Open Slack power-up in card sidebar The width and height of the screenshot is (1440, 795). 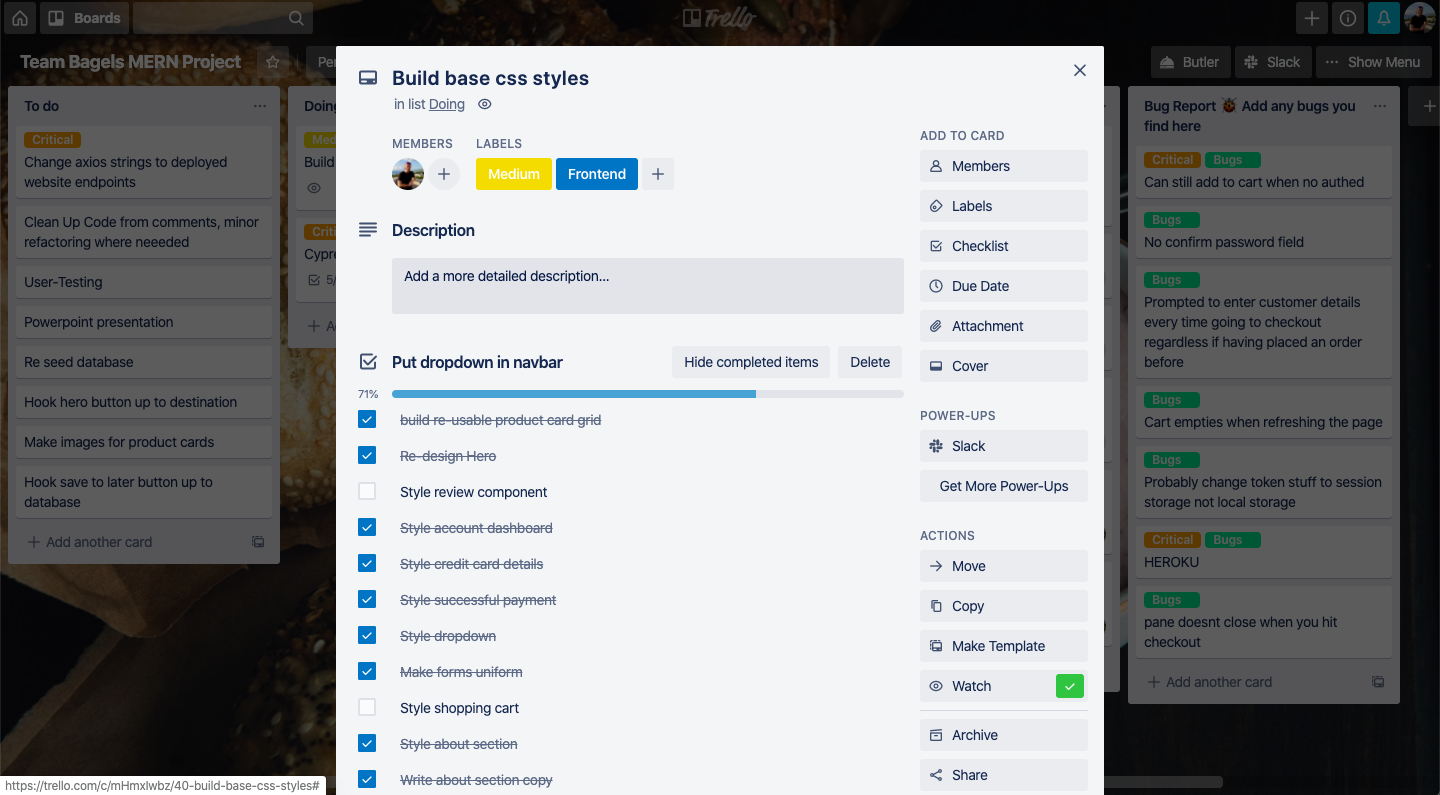coord(1004,446)
